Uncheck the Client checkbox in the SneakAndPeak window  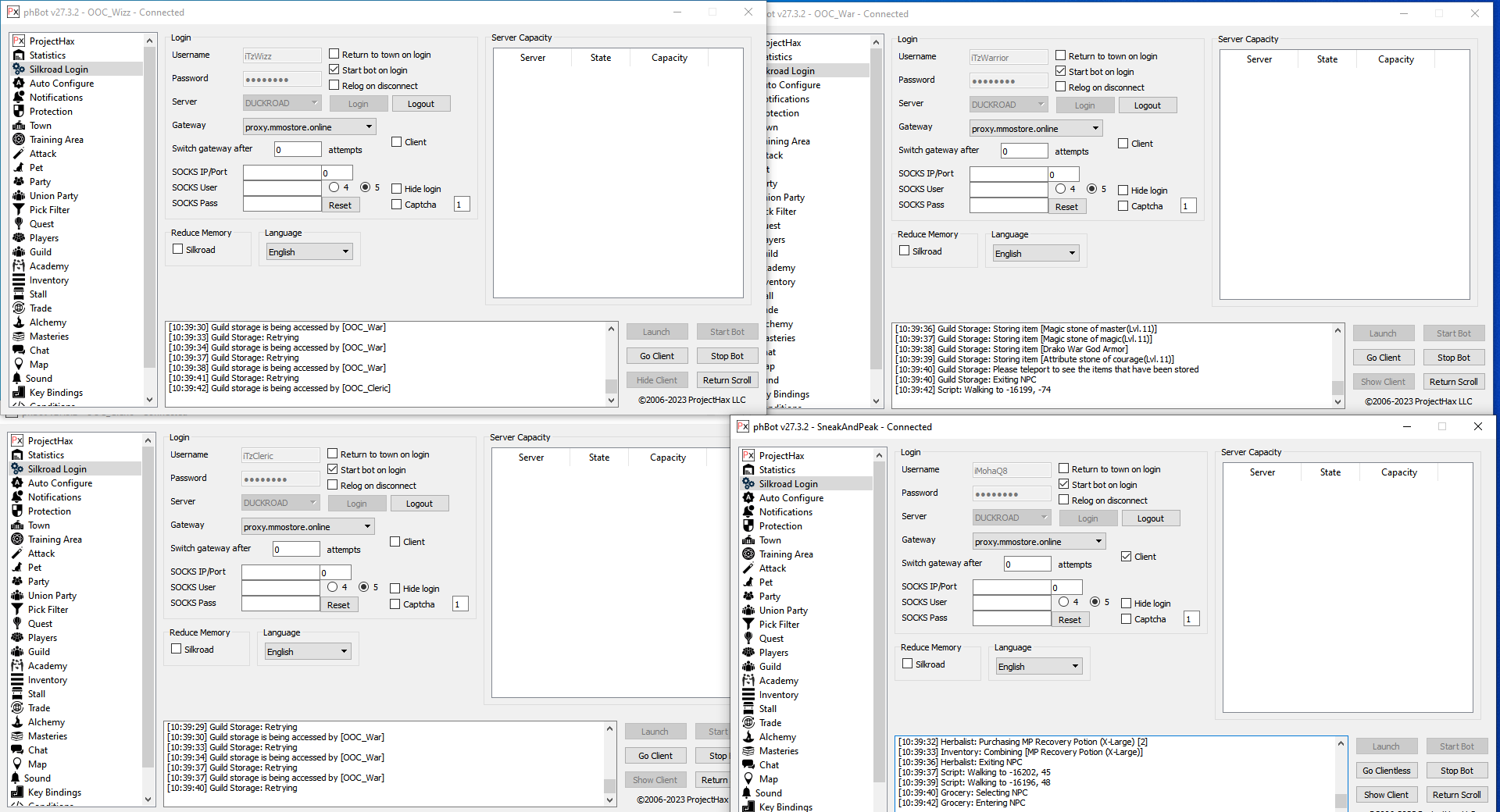click(1126, 557)
